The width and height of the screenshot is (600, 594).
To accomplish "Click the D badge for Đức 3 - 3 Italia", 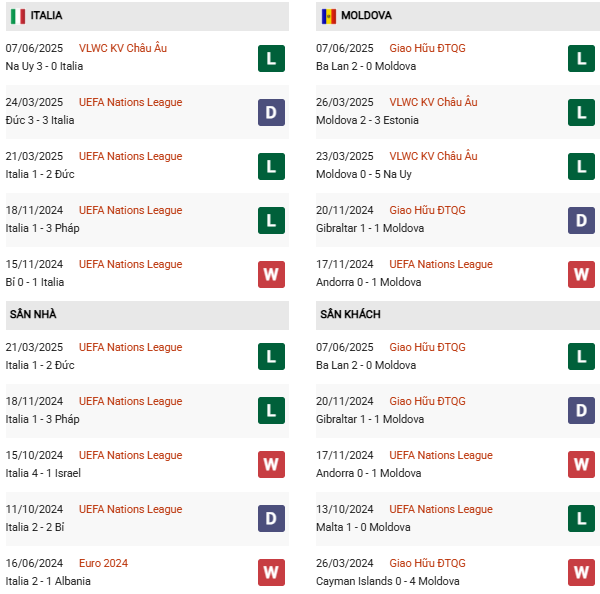I will [x=271, y=112].
